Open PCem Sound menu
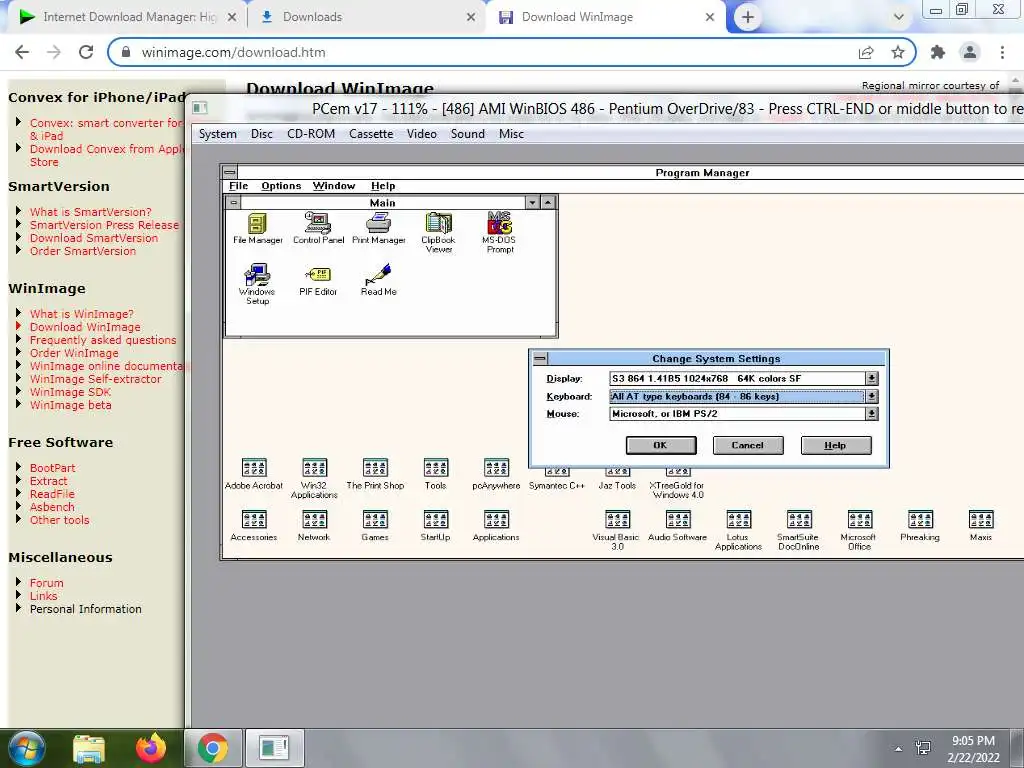This screenshot has height=768, width=1024. (x=468, y=134)
